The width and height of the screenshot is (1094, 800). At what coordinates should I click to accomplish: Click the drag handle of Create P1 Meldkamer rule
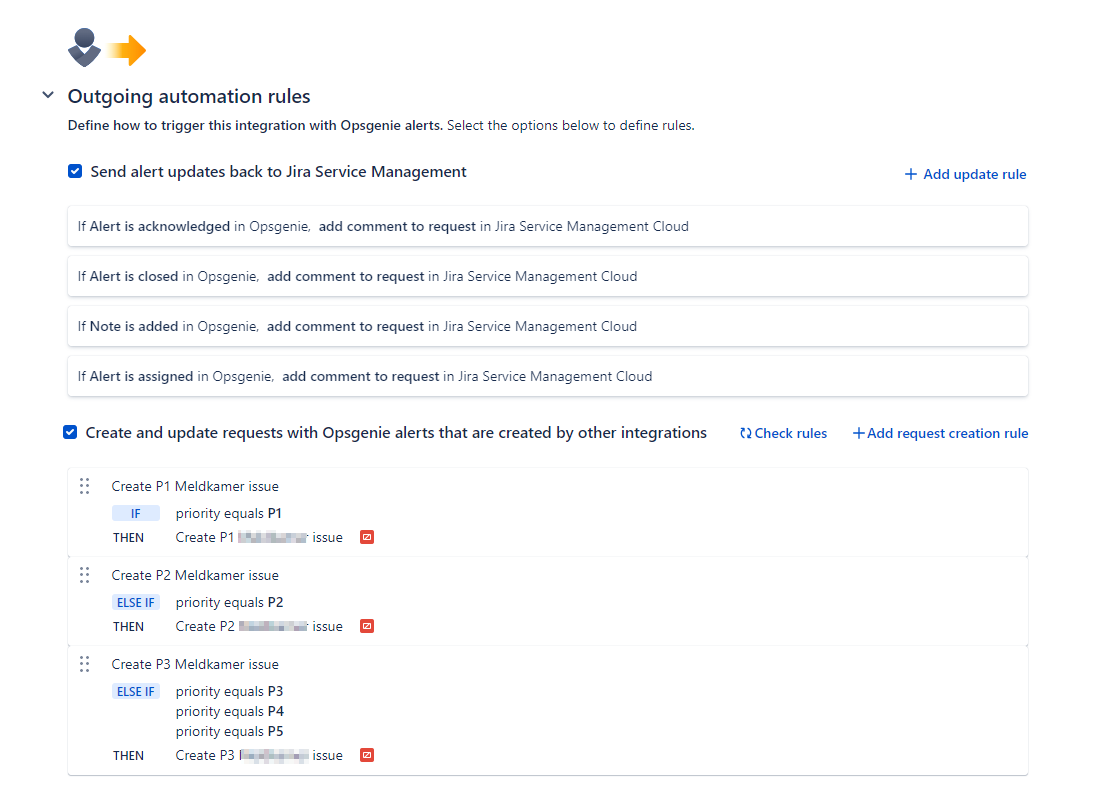click(x=85, y=486)
